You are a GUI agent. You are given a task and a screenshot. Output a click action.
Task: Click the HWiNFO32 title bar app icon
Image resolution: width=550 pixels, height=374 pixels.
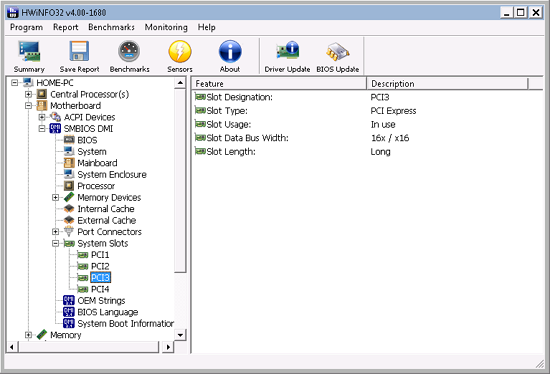pyautogui.click(x=13, y=12)
